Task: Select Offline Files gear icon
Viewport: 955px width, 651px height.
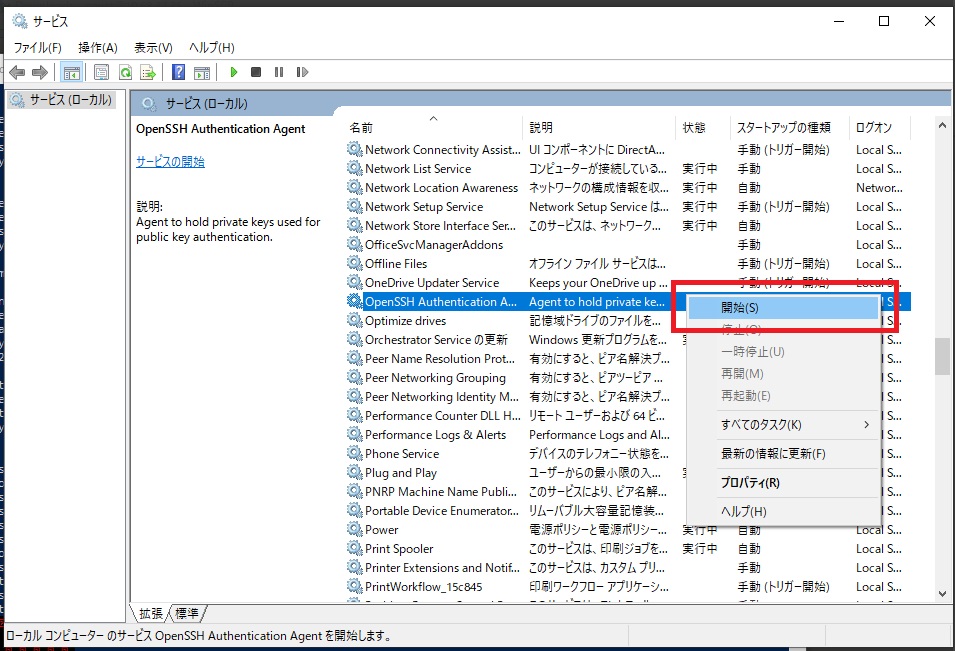Action: [x=354, y=263]
